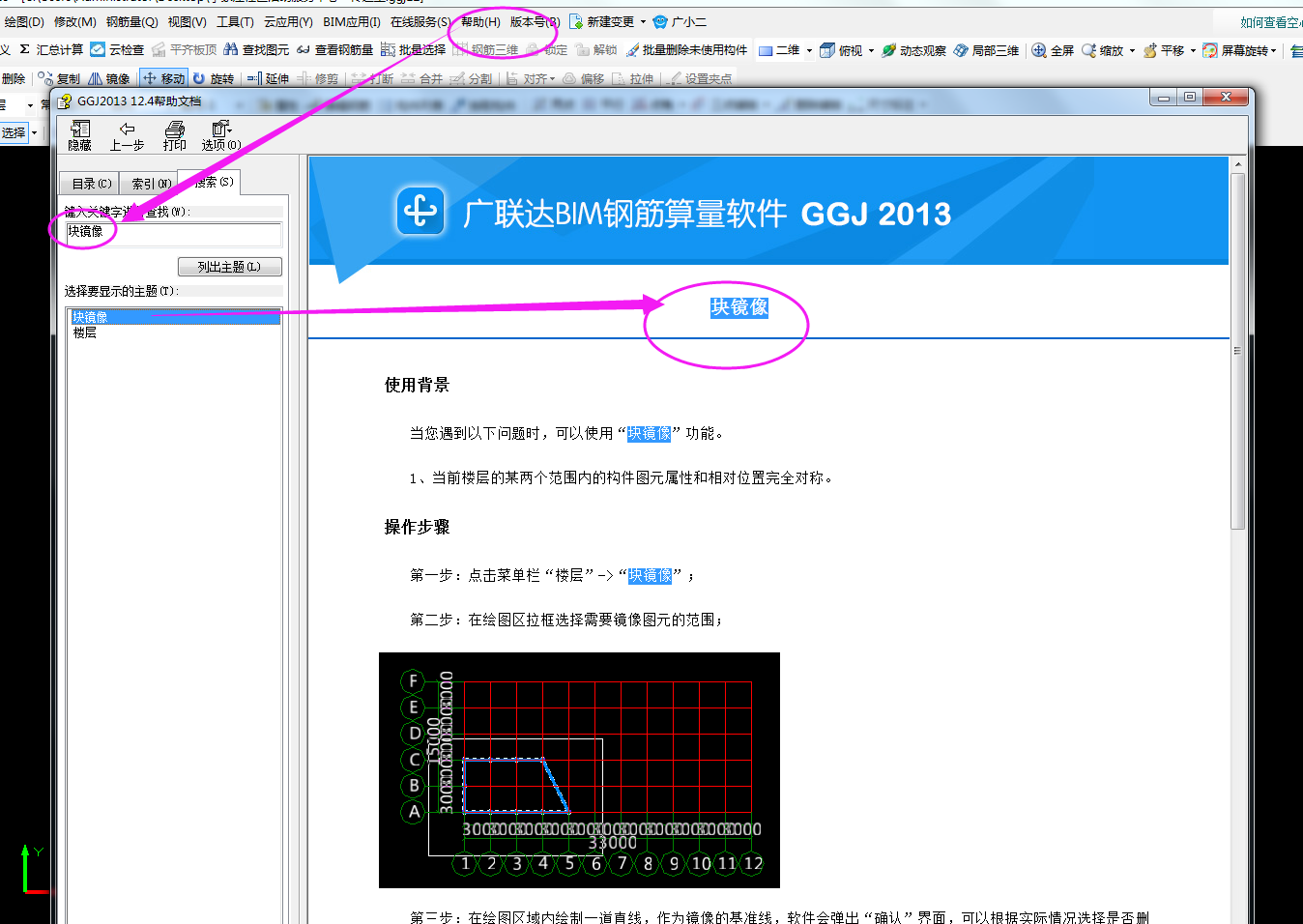Open the 云应用(Y) menu
This screenshot has width=1303, height=924.
point(288,21)
